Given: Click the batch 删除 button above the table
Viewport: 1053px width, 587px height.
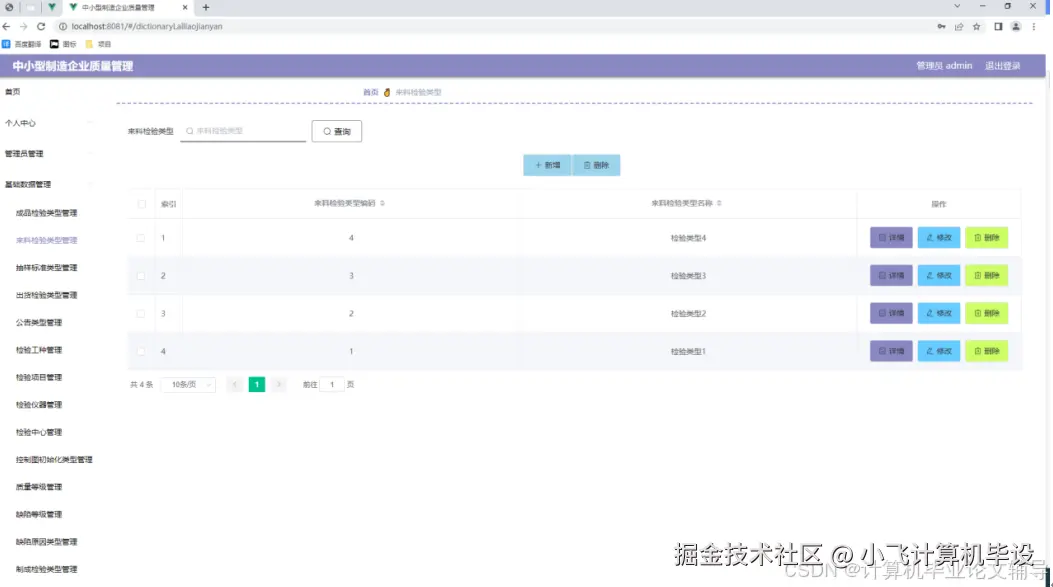Looking at the screenshot, I should click(x=596, y=165).
